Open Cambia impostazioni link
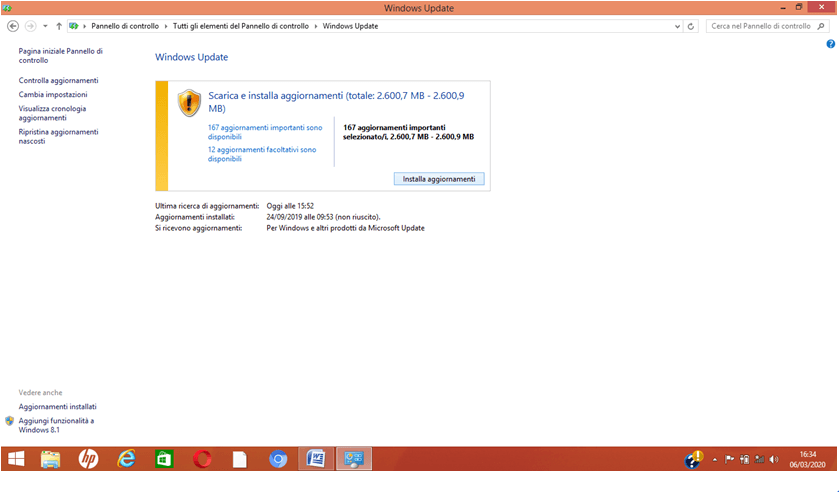 coord(53,94)
